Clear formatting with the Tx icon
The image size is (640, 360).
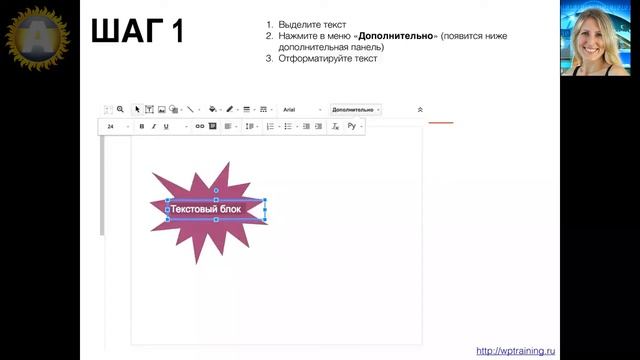coord(335,127)
